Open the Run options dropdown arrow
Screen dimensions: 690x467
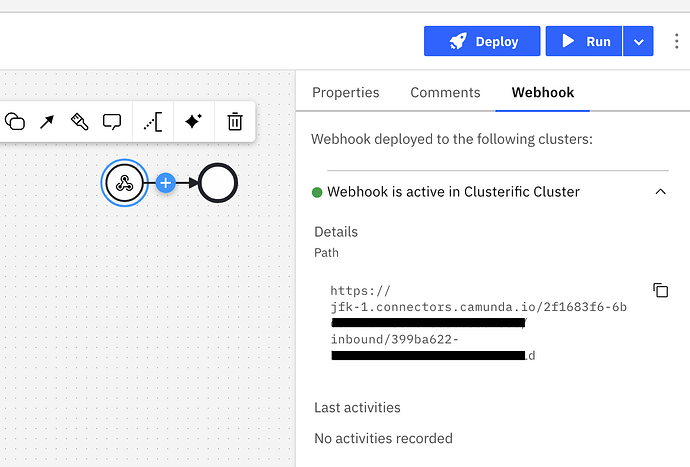638,41
